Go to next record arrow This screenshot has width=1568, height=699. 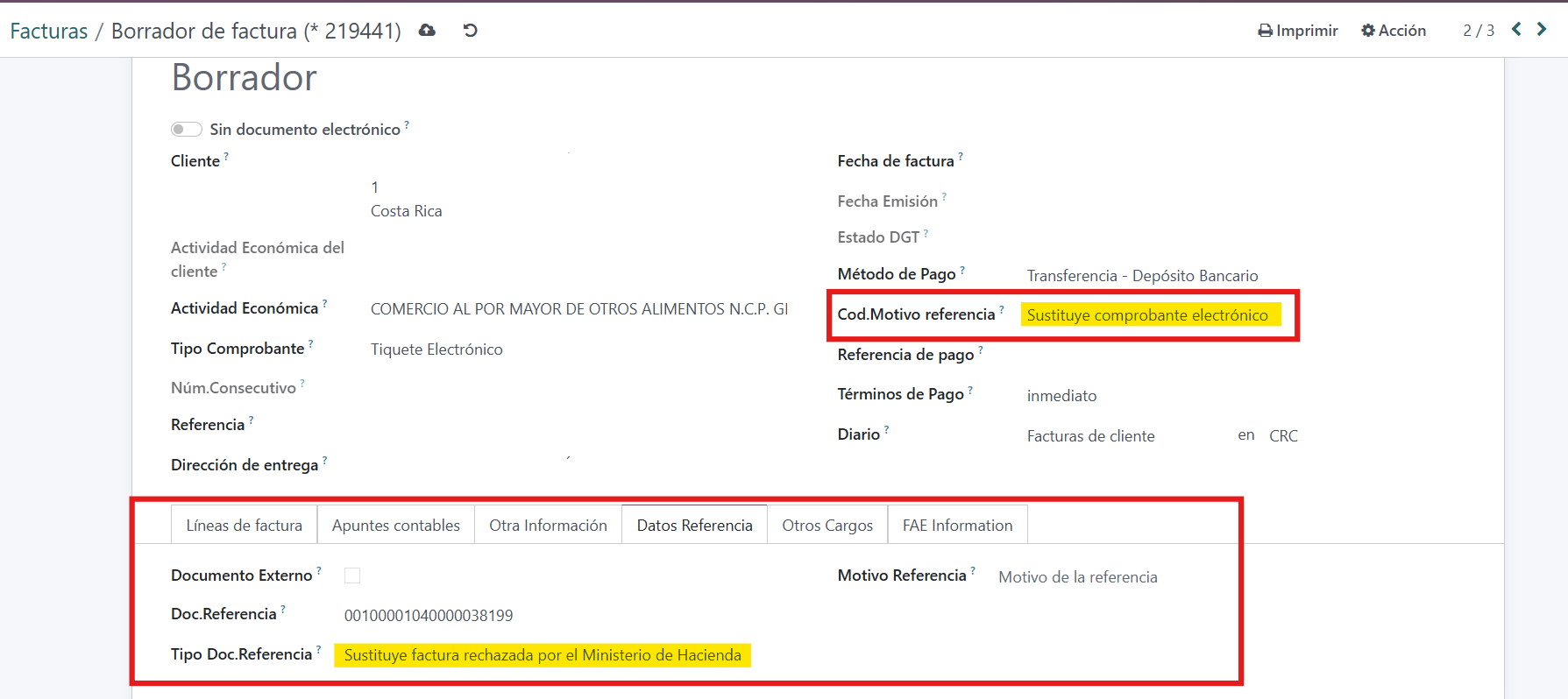tap(1542, 30)
